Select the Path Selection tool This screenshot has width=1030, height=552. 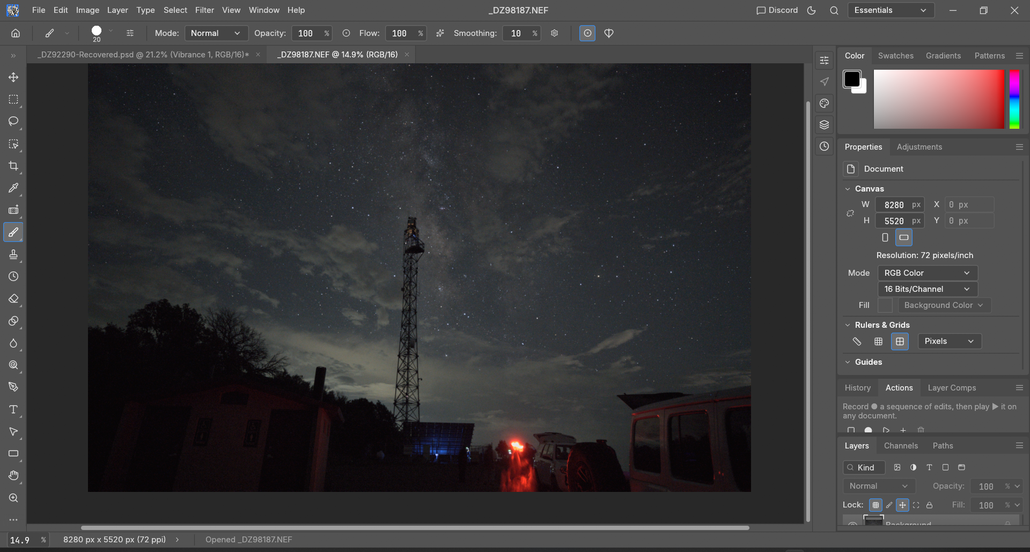[13, 432]
